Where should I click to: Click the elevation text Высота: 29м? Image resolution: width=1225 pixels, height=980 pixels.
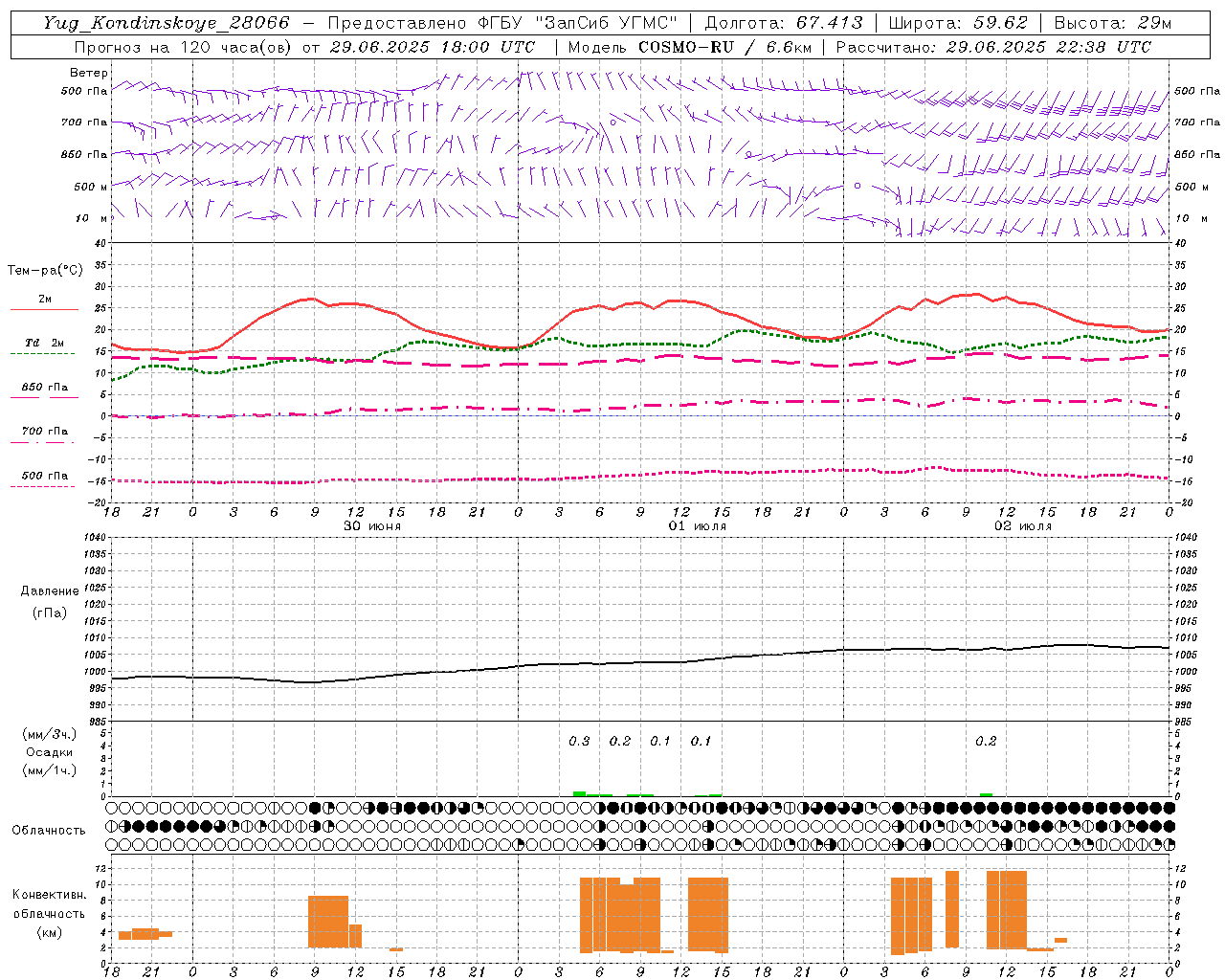pos(1112,23)
